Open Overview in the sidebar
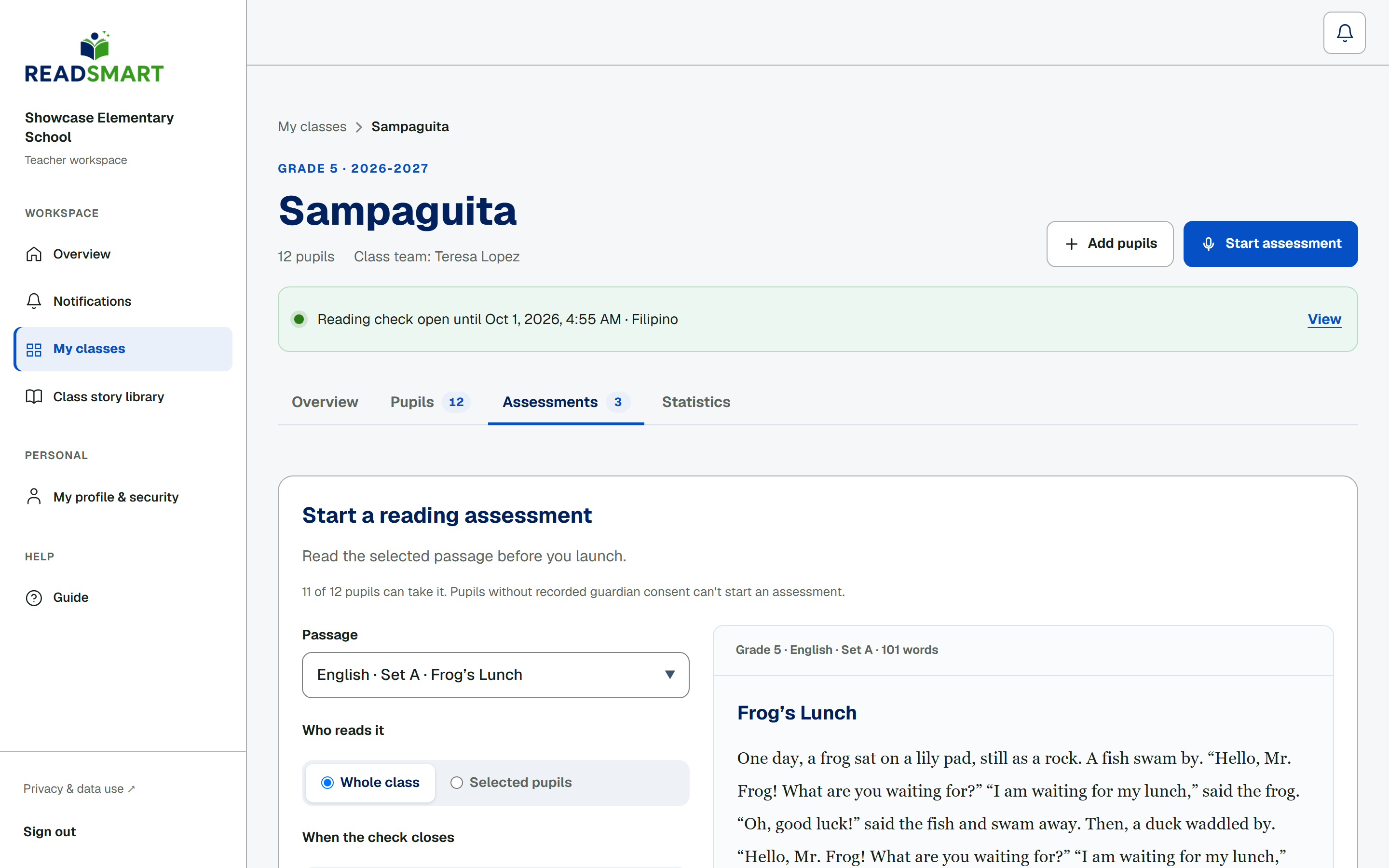1389x868 pixels. (123, 254)
